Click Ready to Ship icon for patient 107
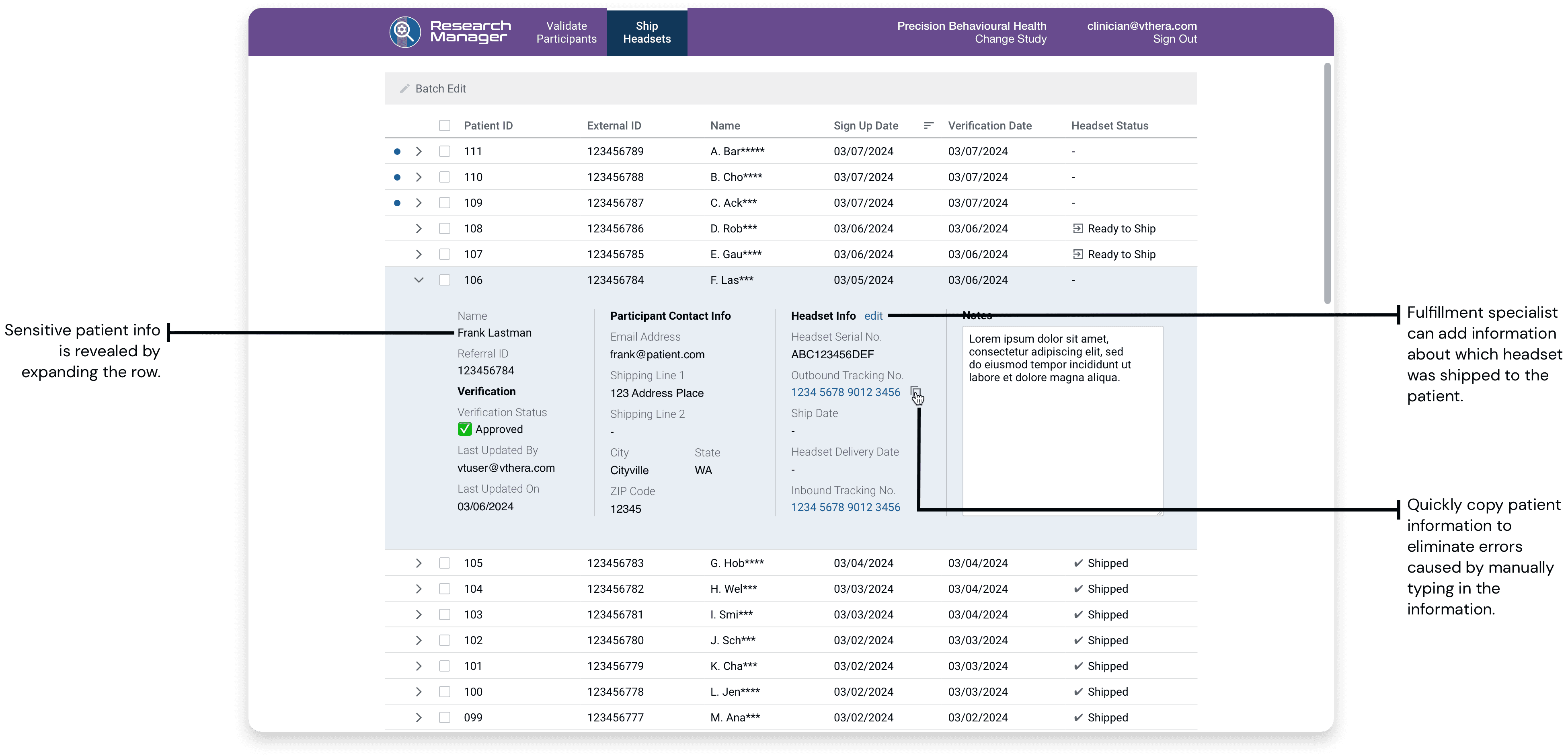 pyautogui.click(x=1077, y=255)
